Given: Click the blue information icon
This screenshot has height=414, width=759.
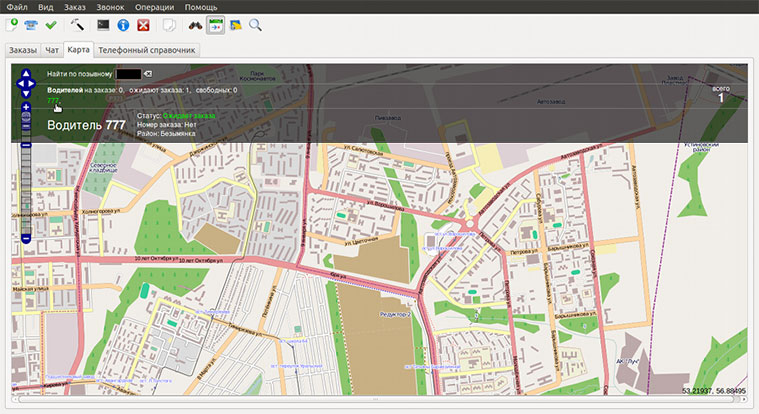Looking at the screenshot, I should click(x=123, y=25).
